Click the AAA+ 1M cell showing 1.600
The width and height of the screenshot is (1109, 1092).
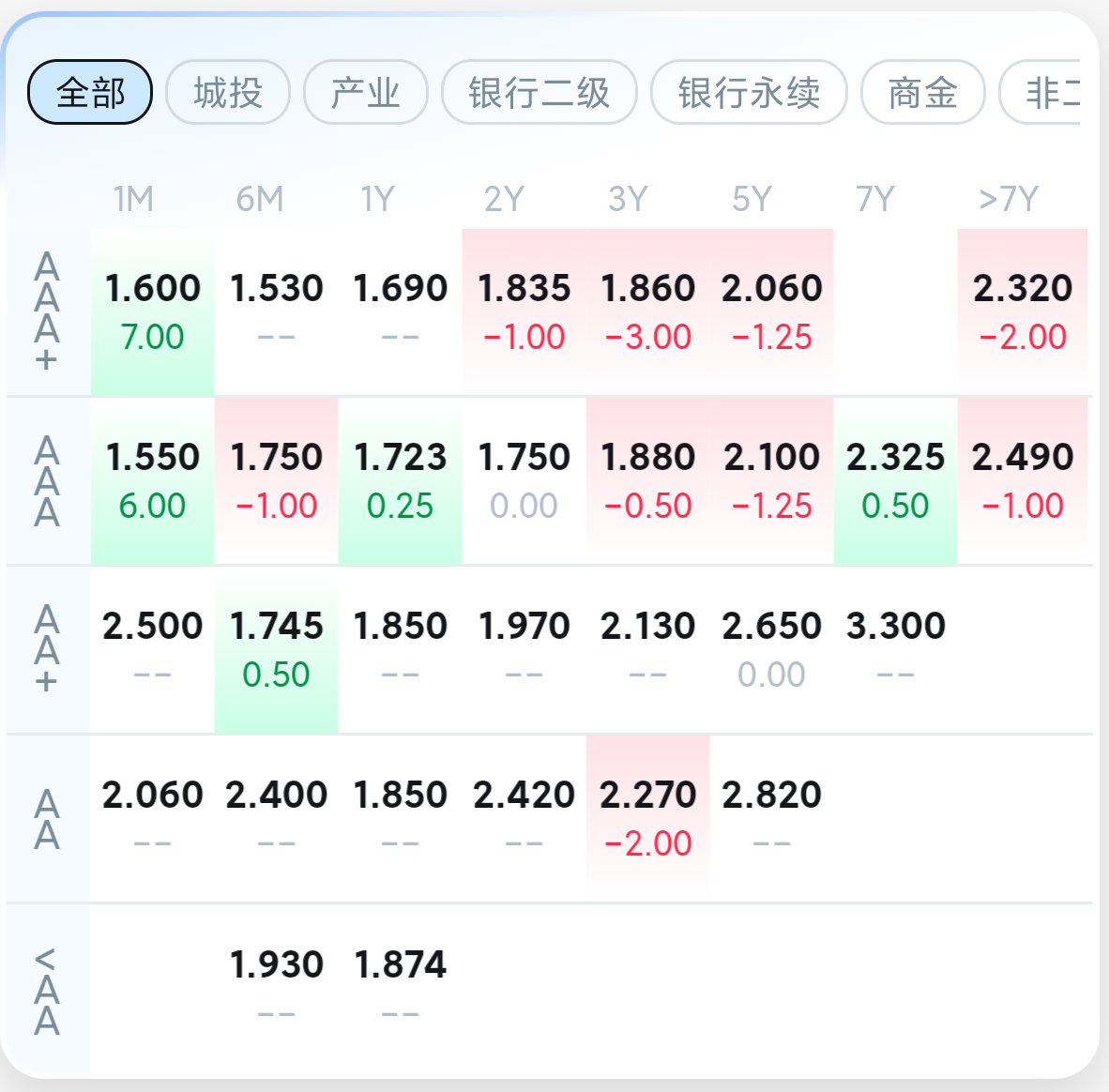(153, 311)
